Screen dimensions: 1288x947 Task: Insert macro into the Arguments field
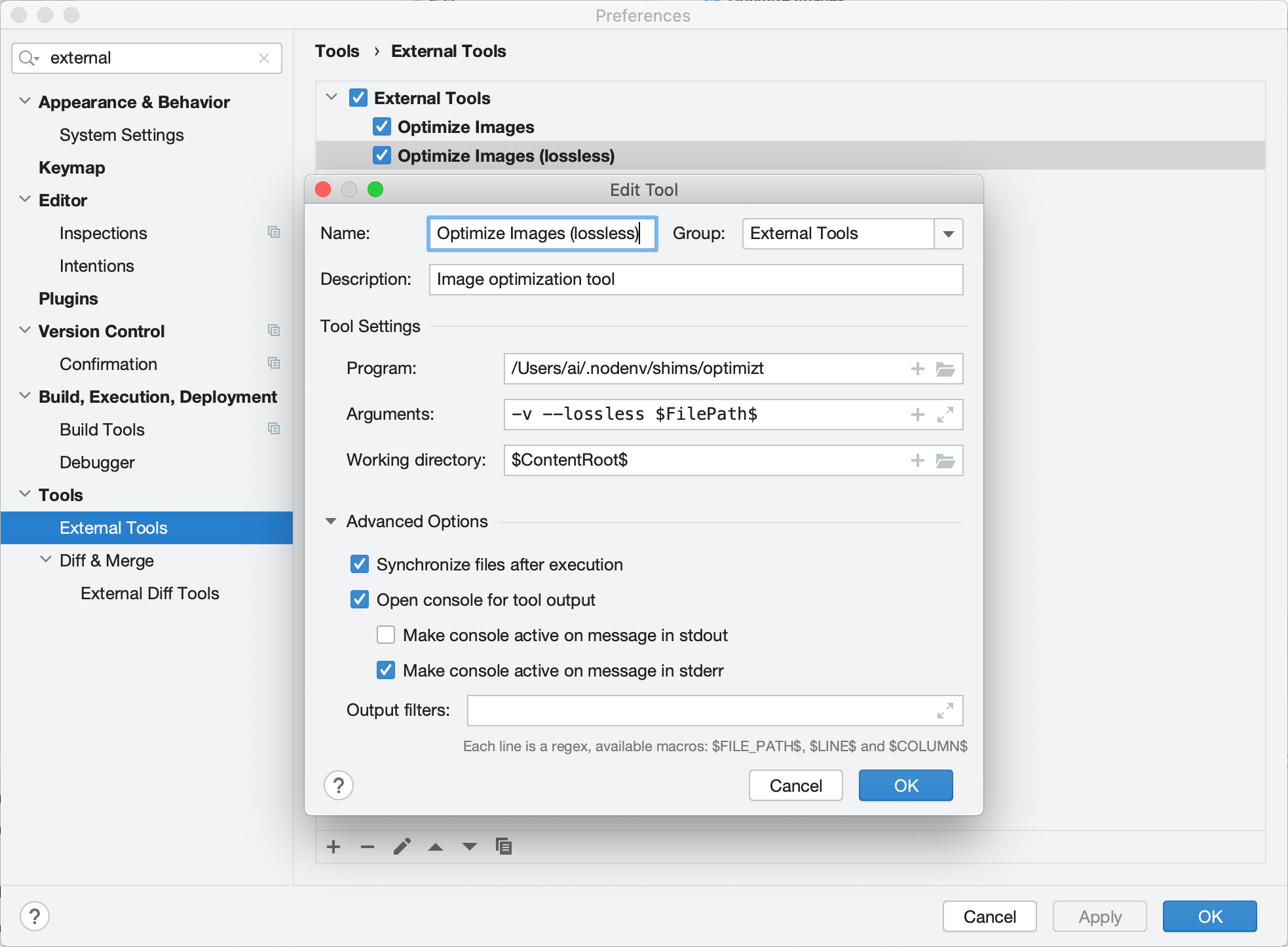[917, 415]
